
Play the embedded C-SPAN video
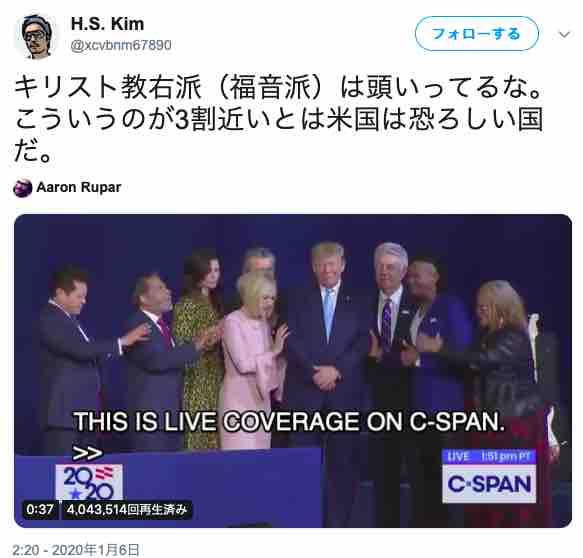293,370
